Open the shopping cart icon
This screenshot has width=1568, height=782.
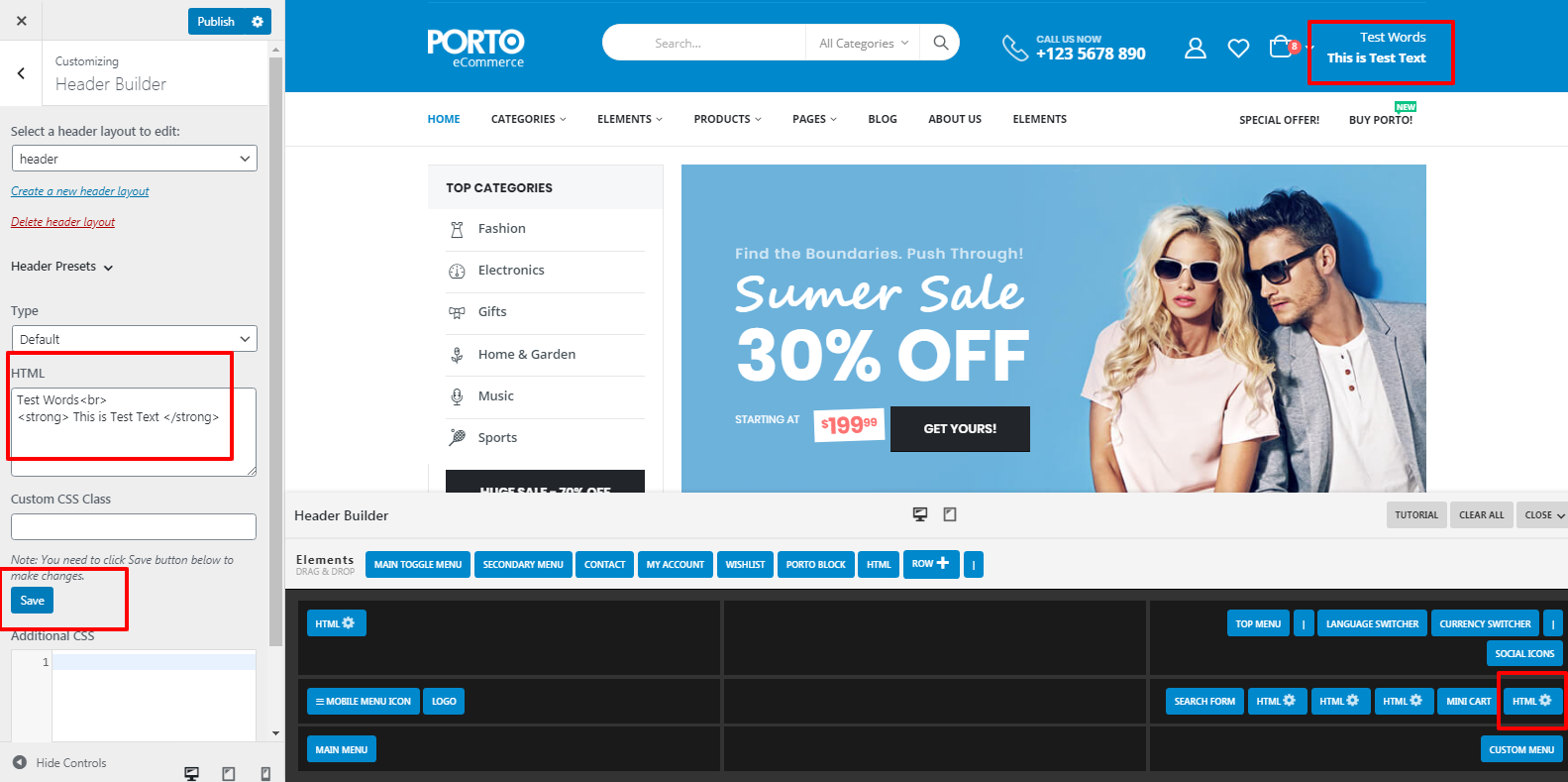(x=1280, y=48)
